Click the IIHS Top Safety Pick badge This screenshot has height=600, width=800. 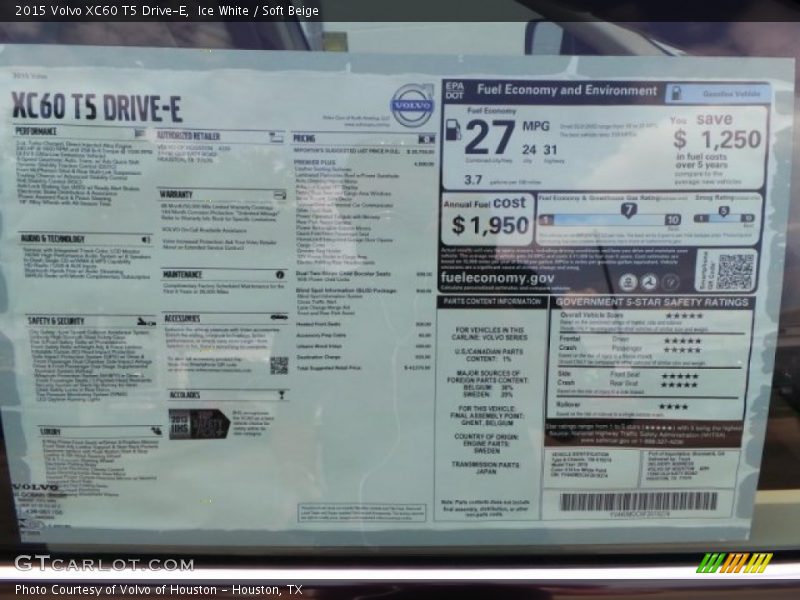click(198, 424)
